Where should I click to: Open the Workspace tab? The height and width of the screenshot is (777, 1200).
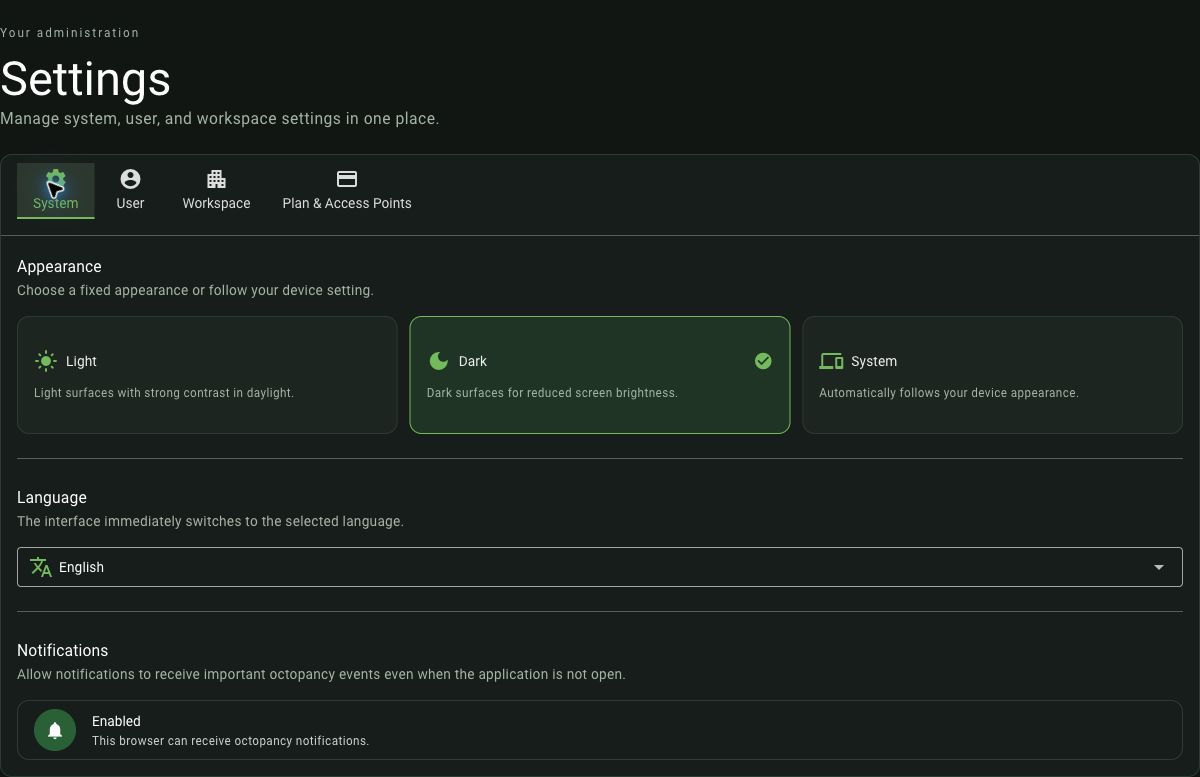point(216,190)
